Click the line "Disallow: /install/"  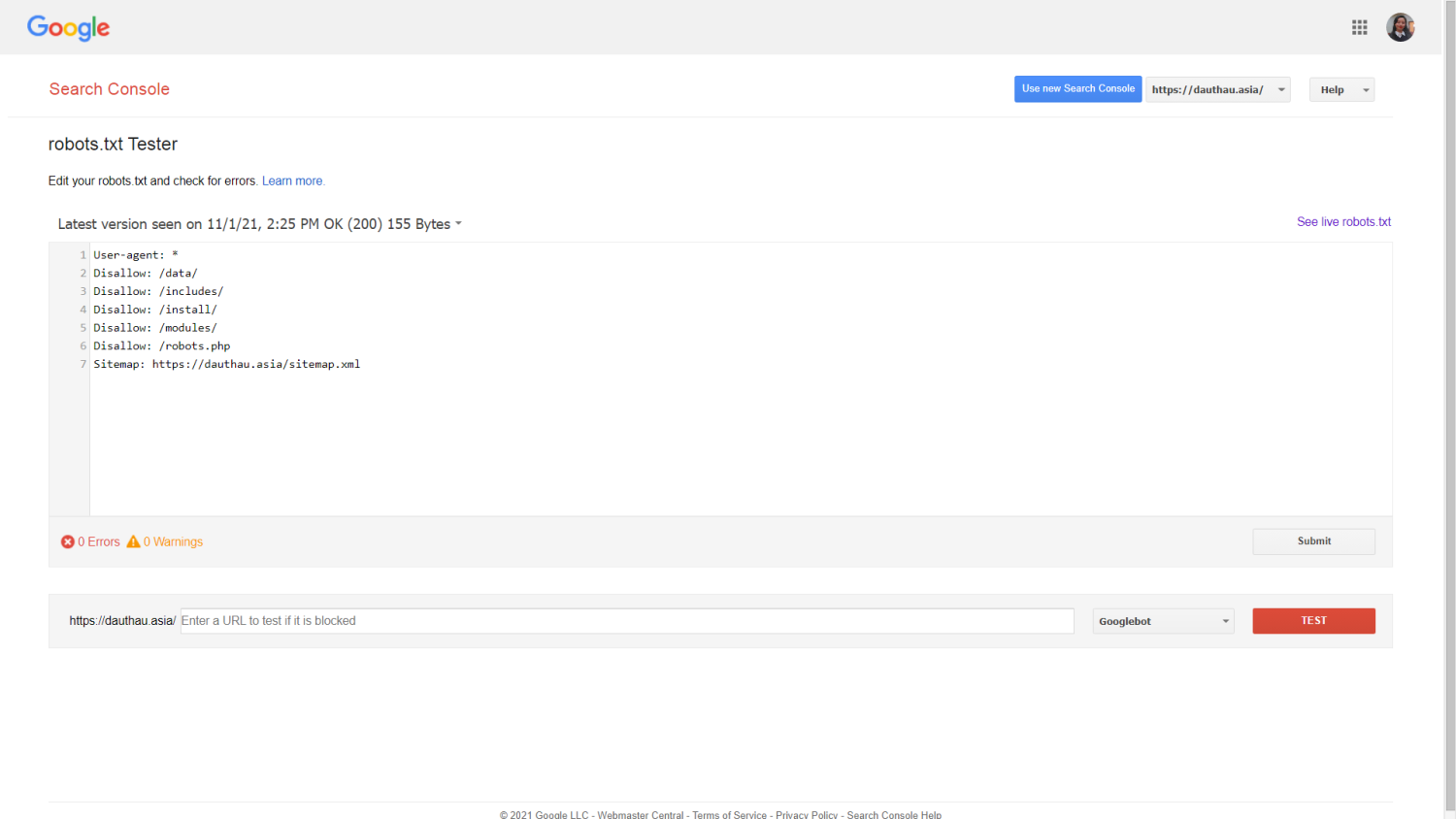pyautogui.click(x=155, y=310)
